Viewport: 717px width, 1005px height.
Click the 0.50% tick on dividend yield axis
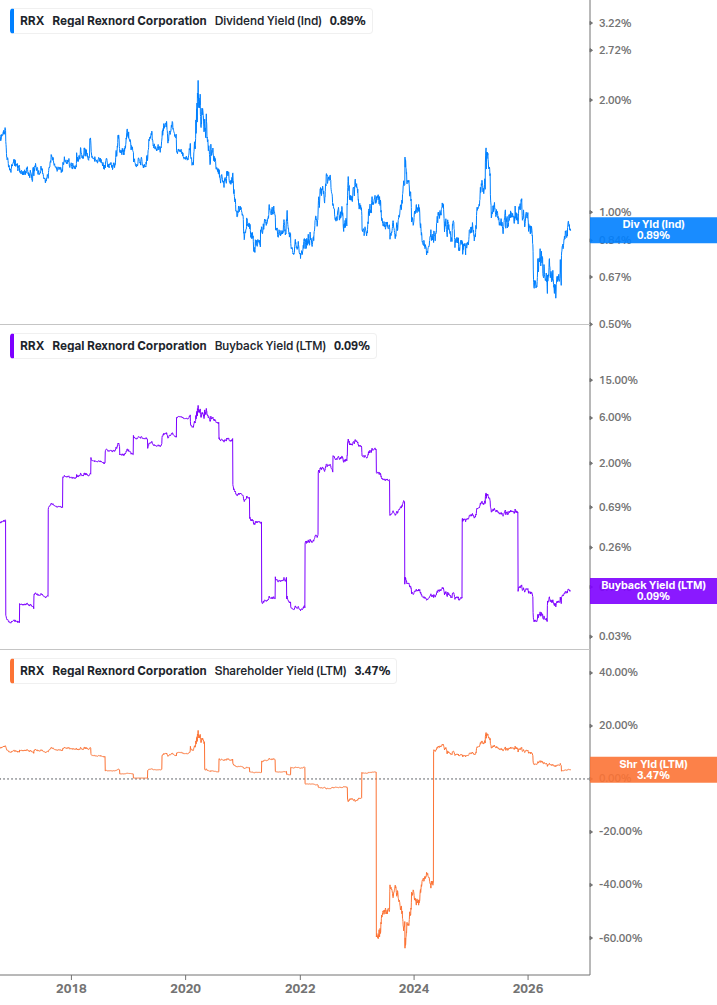tap(614, 324)
